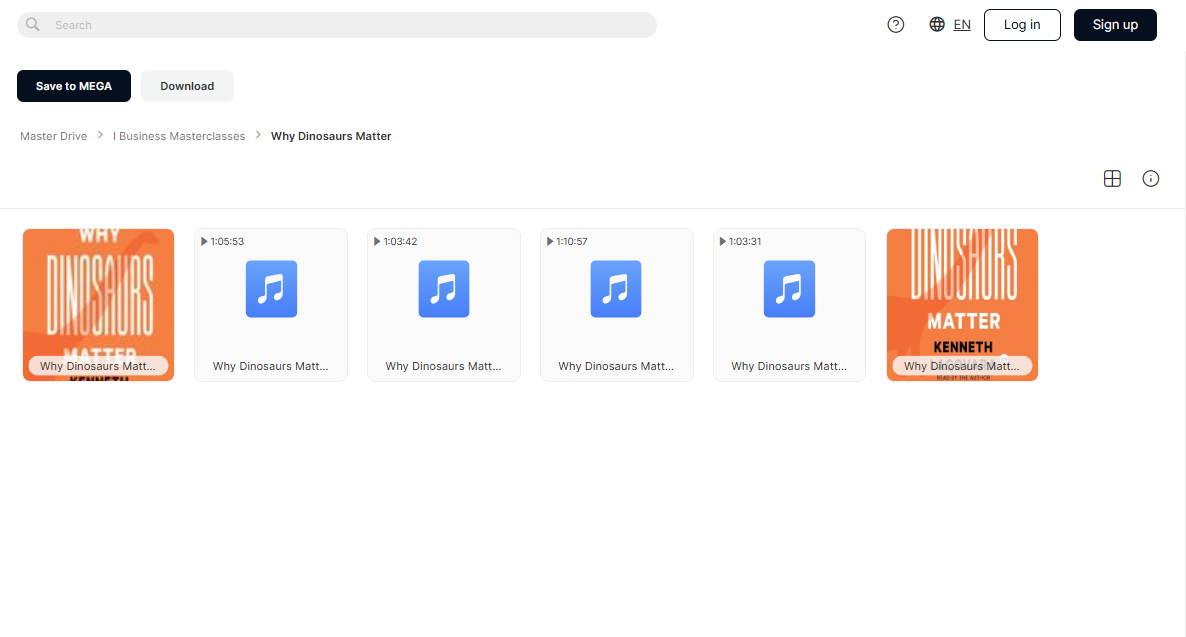Switch view with the grid layout icon
The width and height of the screenshot is (1186, 637).
tap(1112, 179)
